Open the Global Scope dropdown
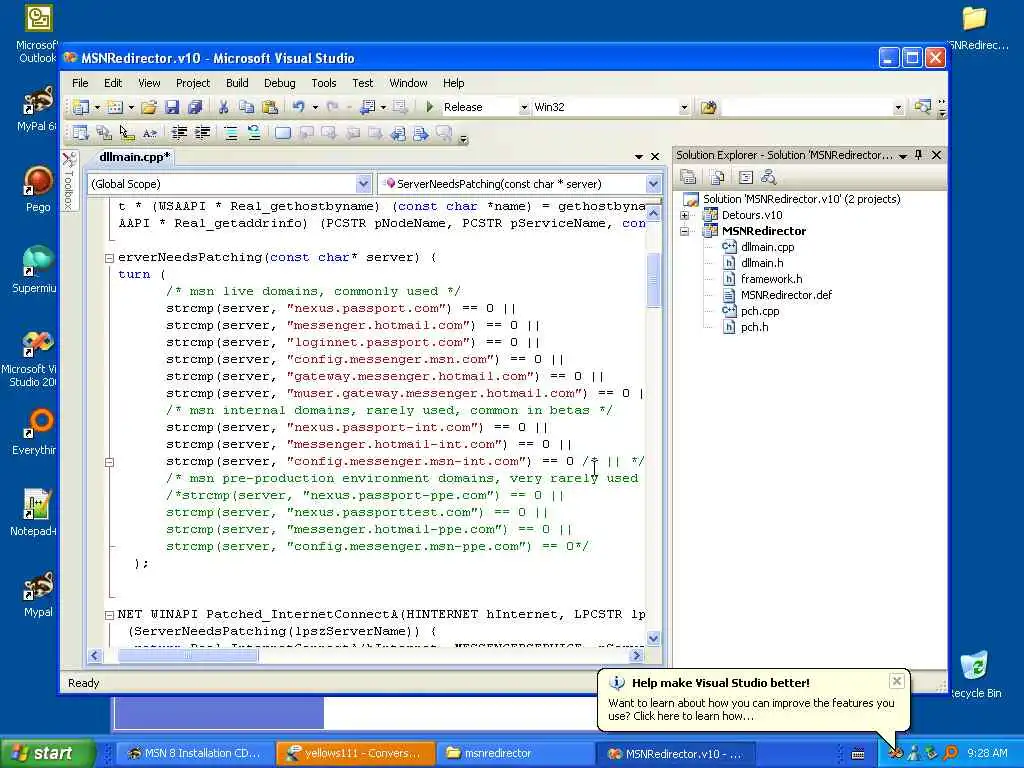 pos(364,184)
